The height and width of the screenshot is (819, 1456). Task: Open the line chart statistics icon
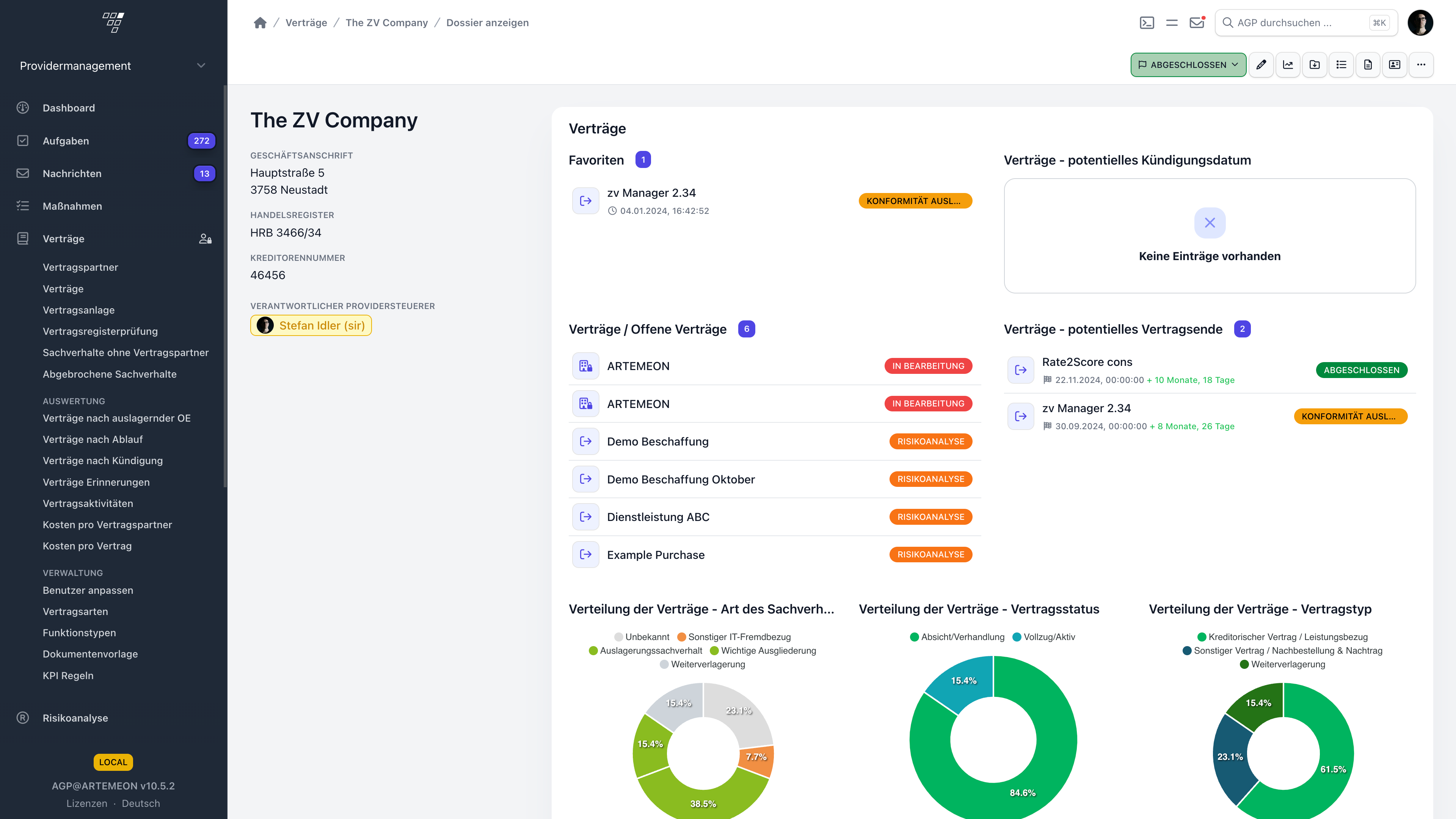[x=1288, y=64]
